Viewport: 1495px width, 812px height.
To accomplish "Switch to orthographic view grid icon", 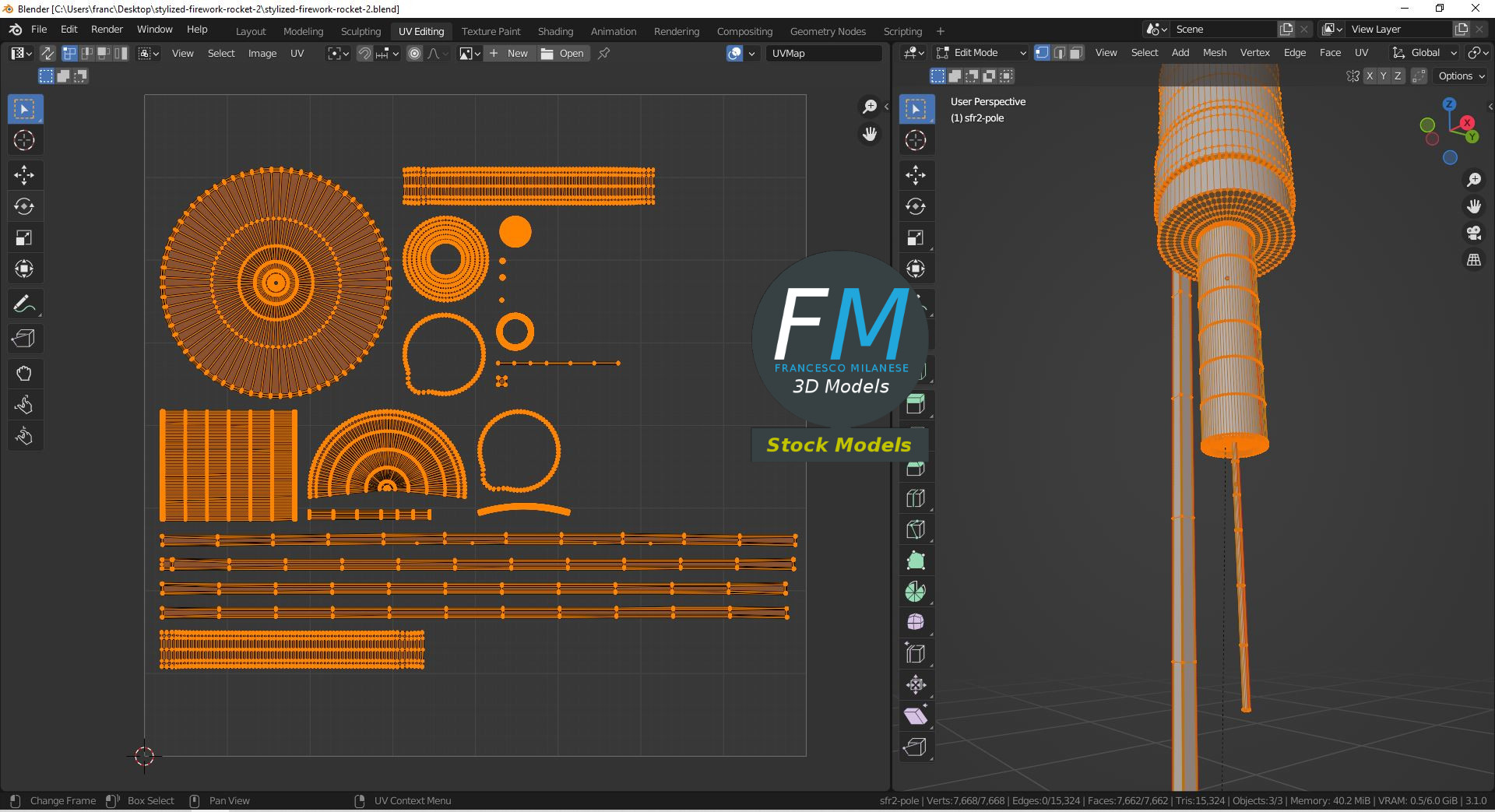I will [1473, 260].
